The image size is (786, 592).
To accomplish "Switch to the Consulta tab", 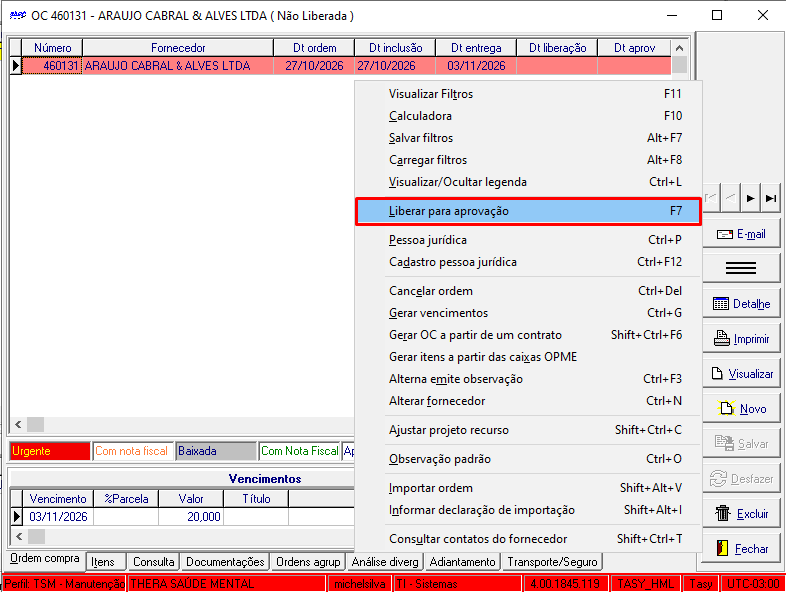I will click(153, 562).
